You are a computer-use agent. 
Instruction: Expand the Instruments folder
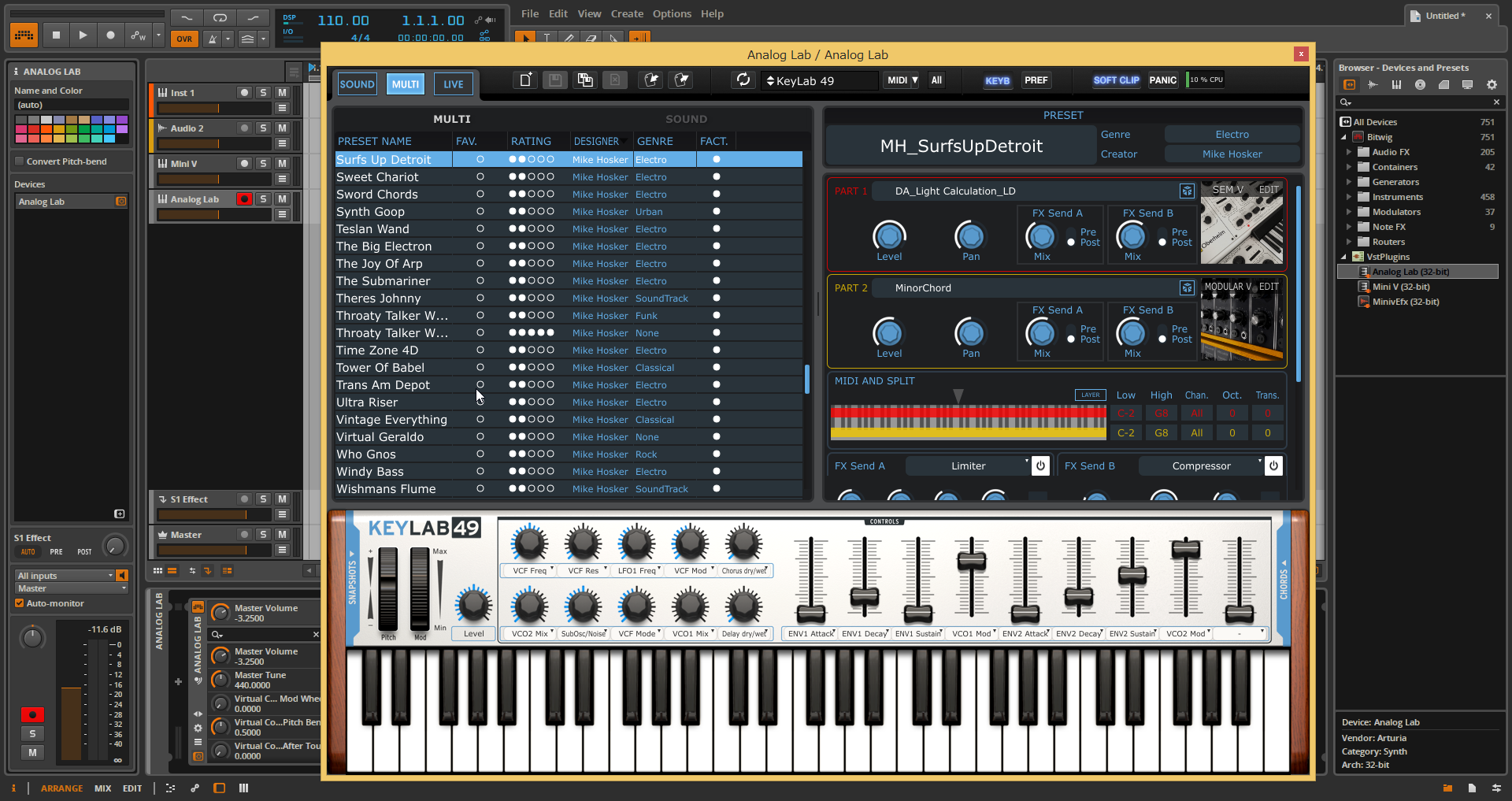pos(1348,197)
